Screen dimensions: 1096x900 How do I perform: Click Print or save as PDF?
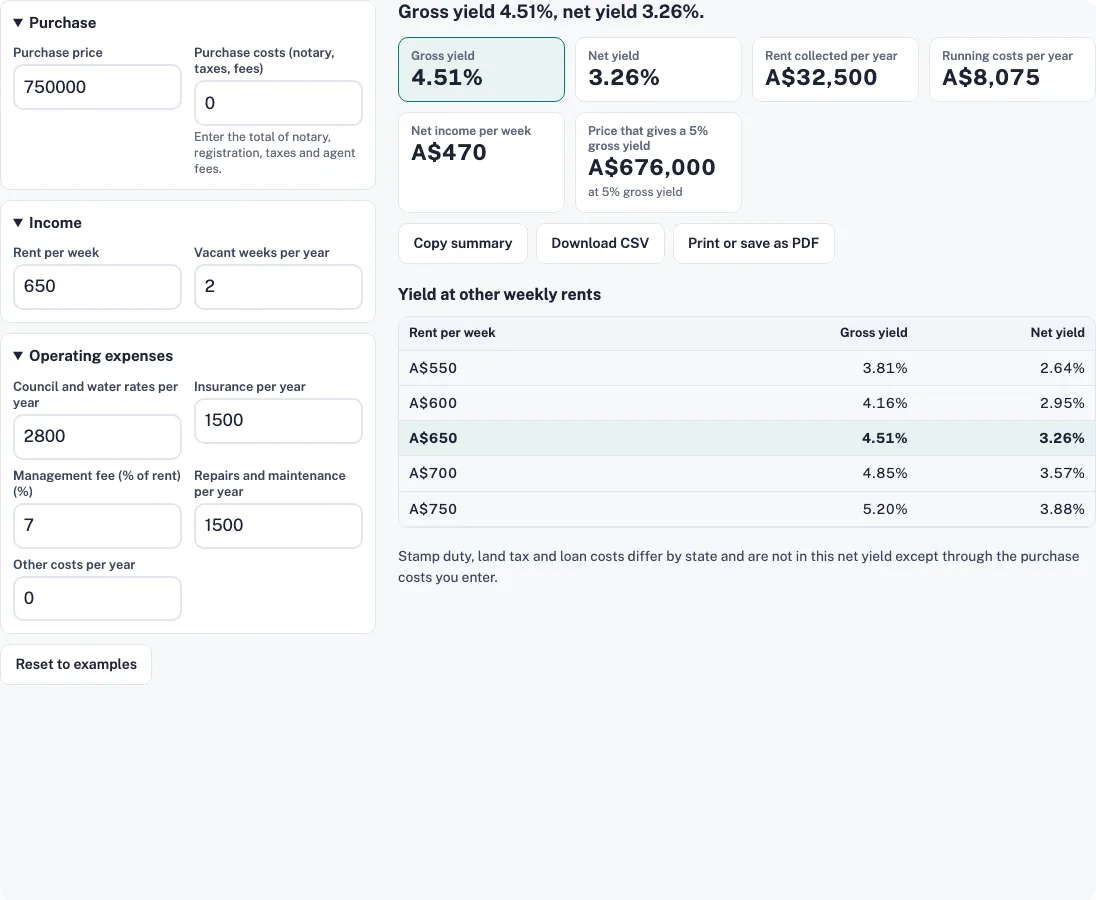click(x=754, y=243)
